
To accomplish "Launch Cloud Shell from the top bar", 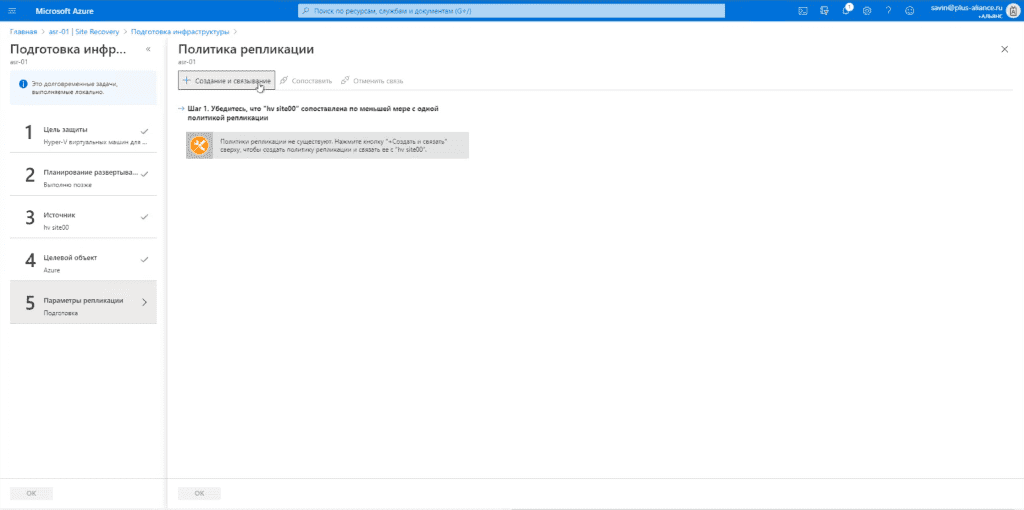I will 803,11.
